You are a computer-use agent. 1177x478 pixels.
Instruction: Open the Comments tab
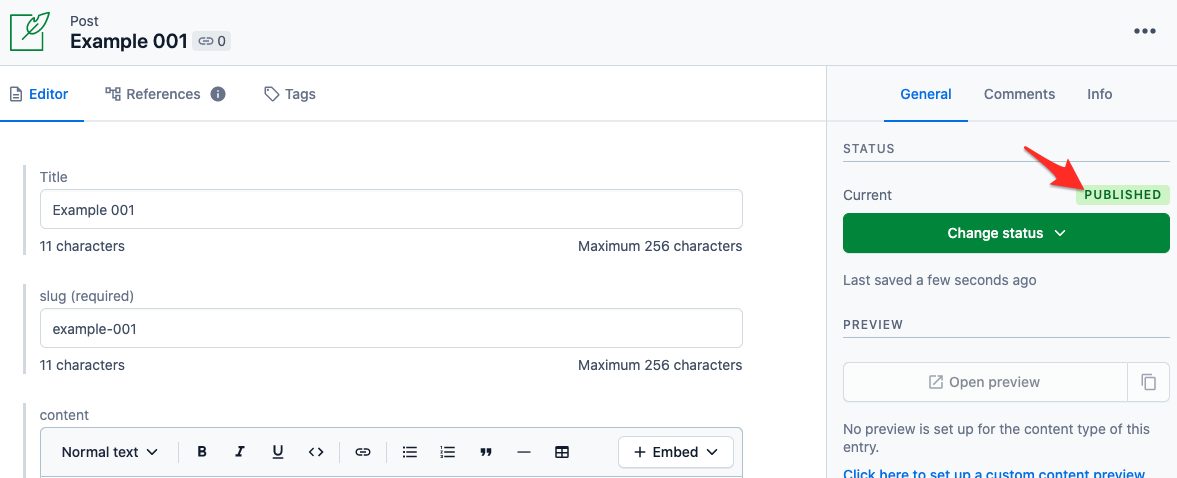pyautogui.click(x=1019, y=94)
